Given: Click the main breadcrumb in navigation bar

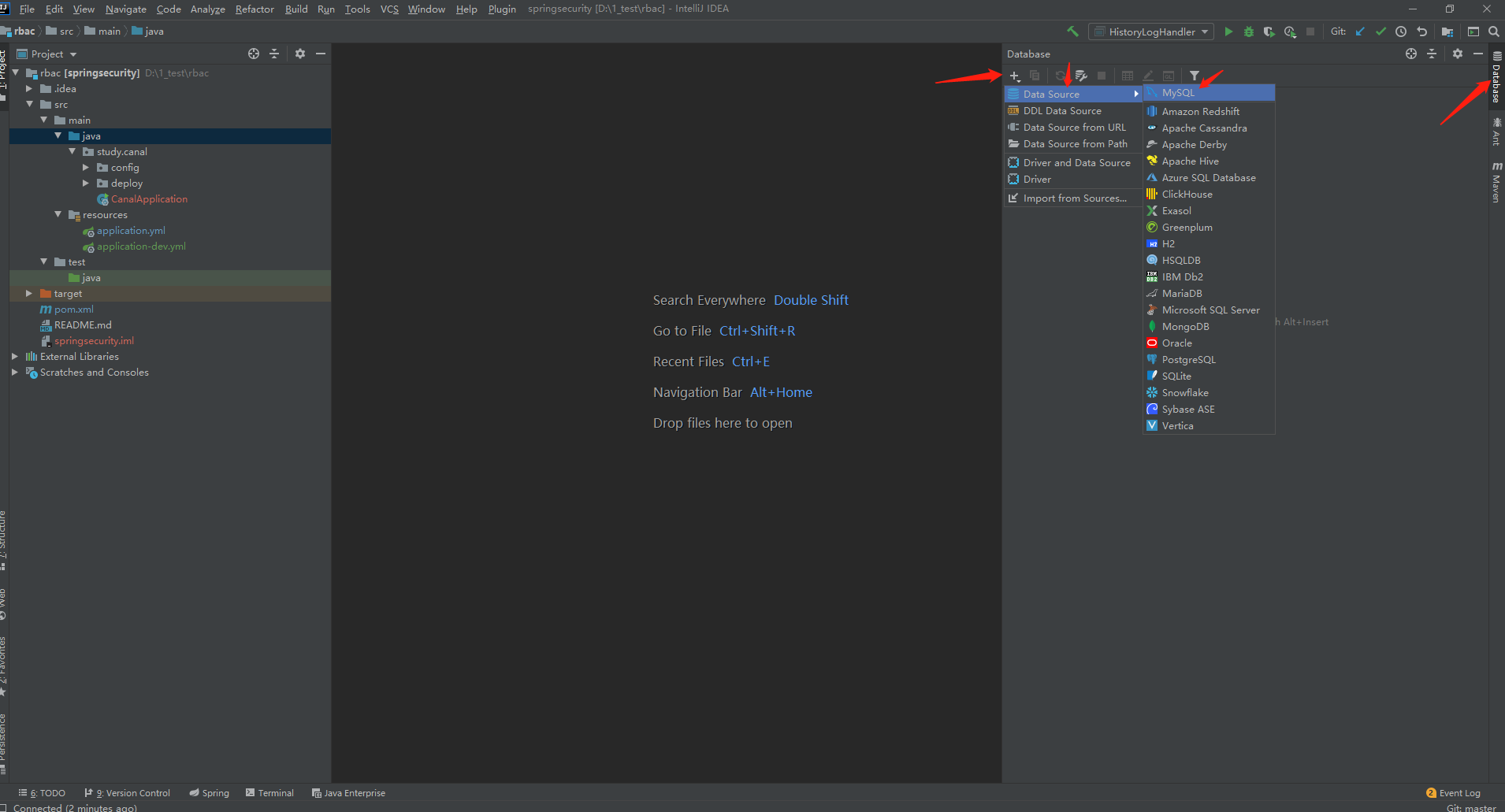Looking at the screenshot, I should 103,32.
